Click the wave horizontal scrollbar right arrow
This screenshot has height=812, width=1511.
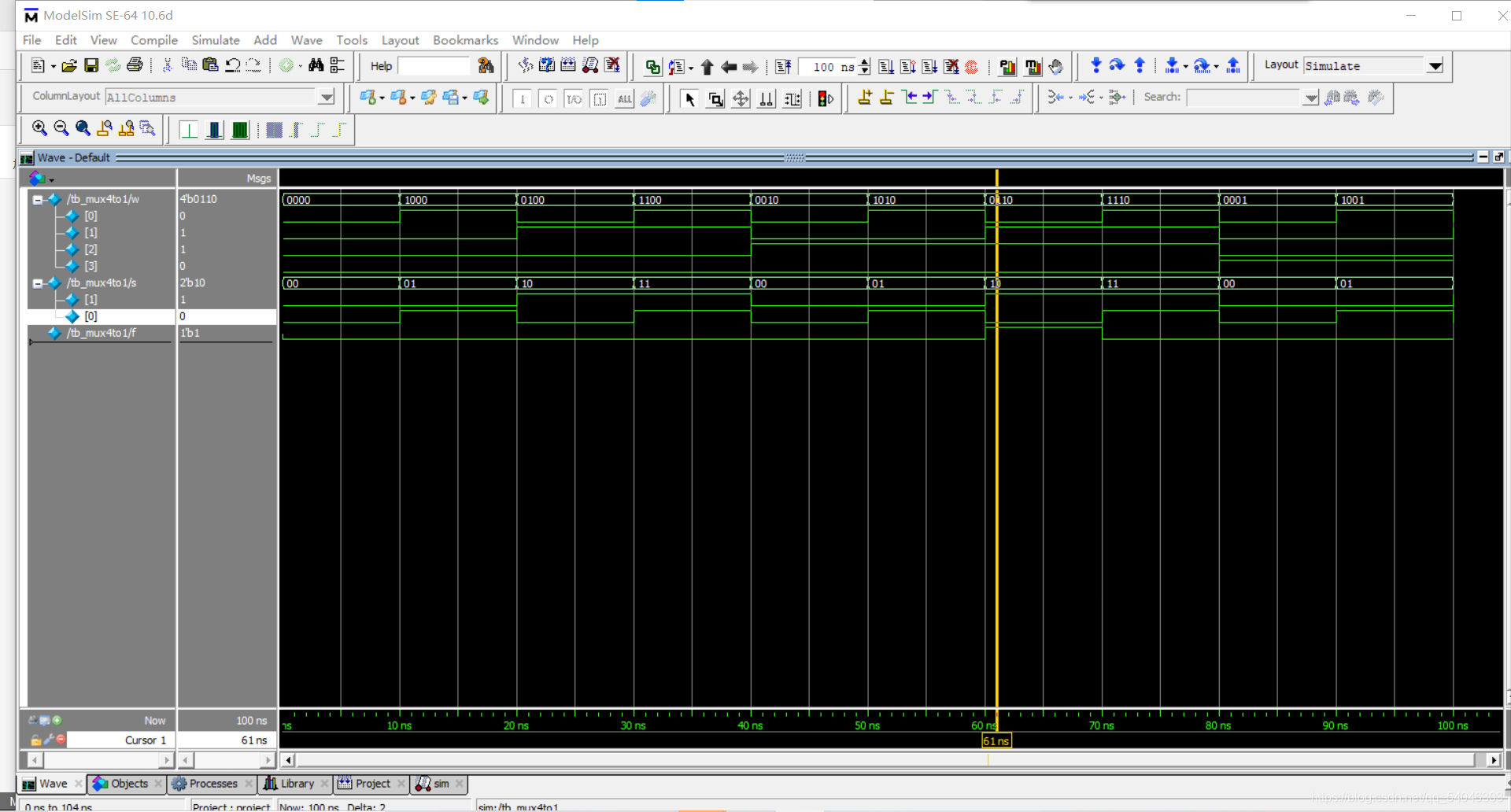(x=1493, y=760)
